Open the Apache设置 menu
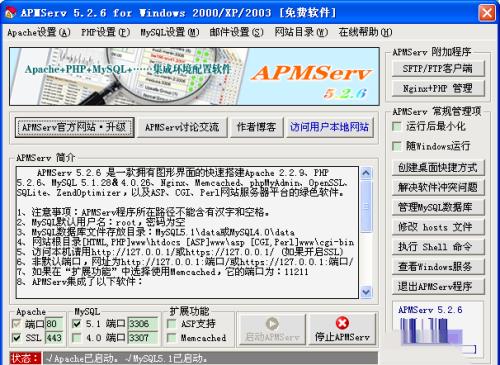This screenshot has height=365, width=500. tap(39, 32)
